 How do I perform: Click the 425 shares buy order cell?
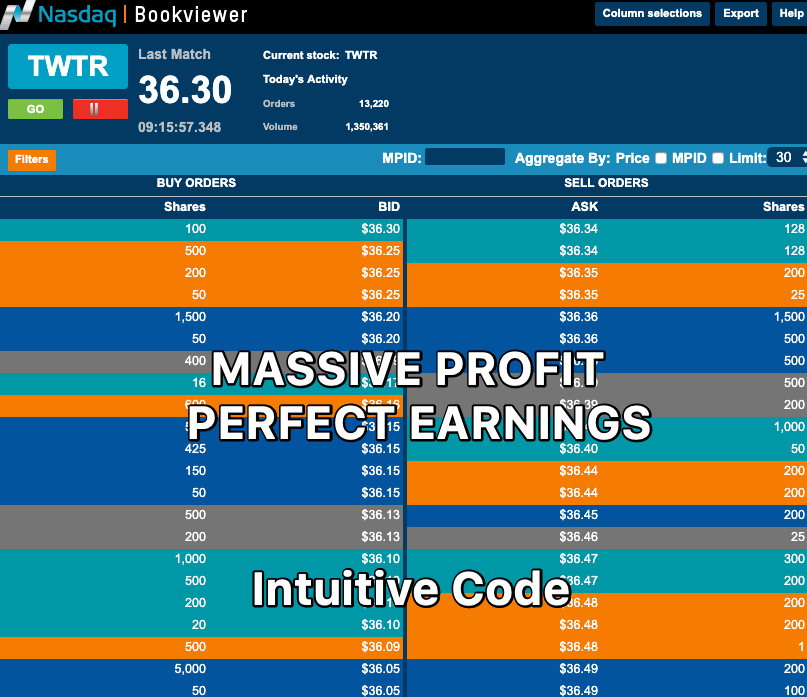[195, 449]
